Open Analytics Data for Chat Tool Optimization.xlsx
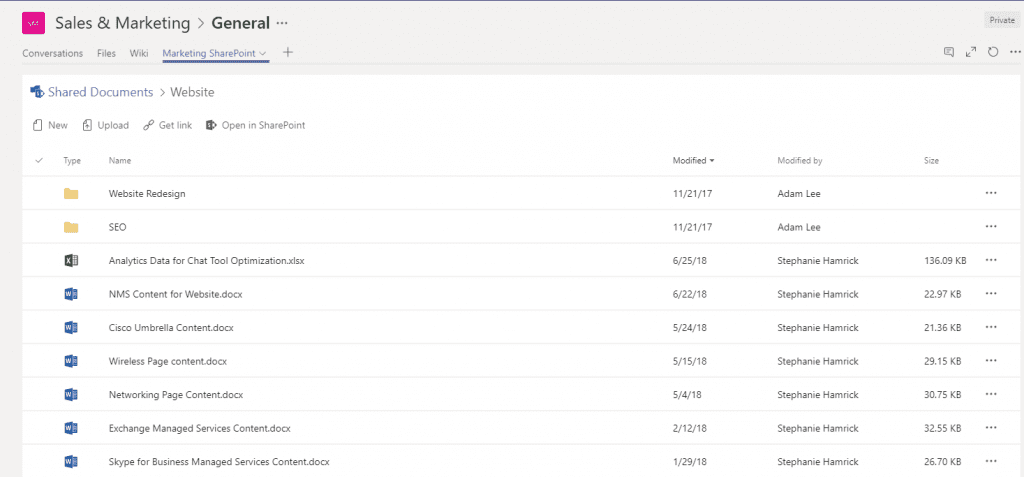This screenshot has width=1024, height=477. coord(206,261)
